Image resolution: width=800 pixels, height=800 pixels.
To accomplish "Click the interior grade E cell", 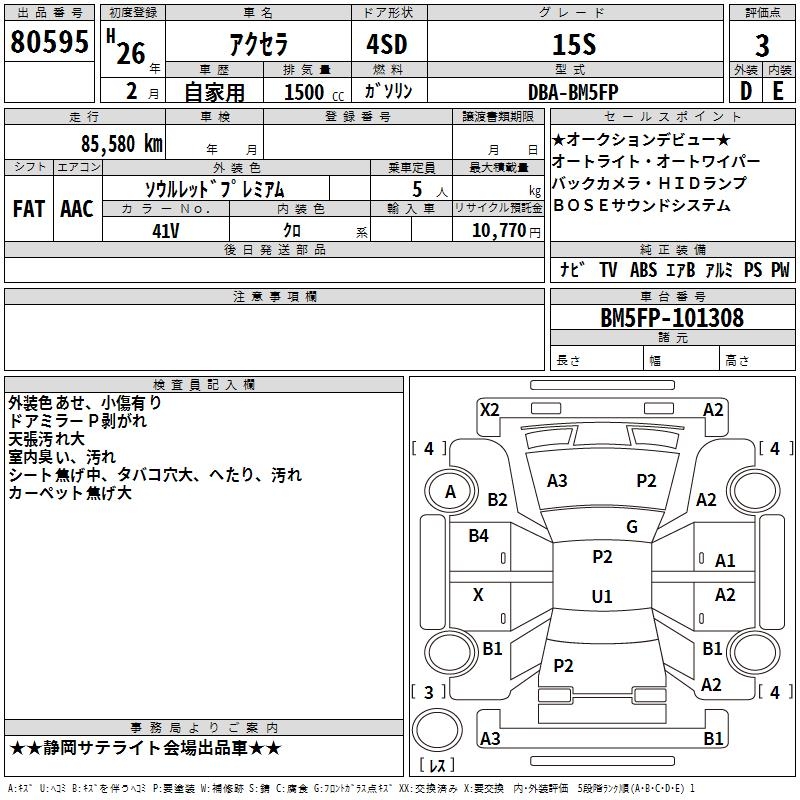I will click(779, 91).
